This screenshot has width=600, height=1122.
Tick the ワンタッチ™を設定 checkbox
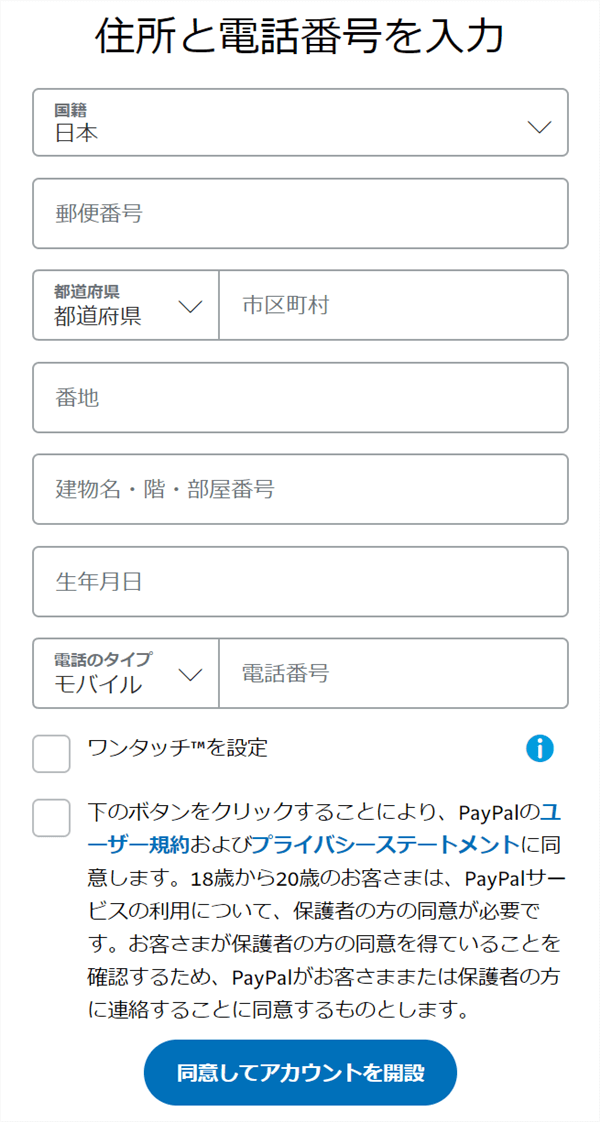[x=51, y=754]
